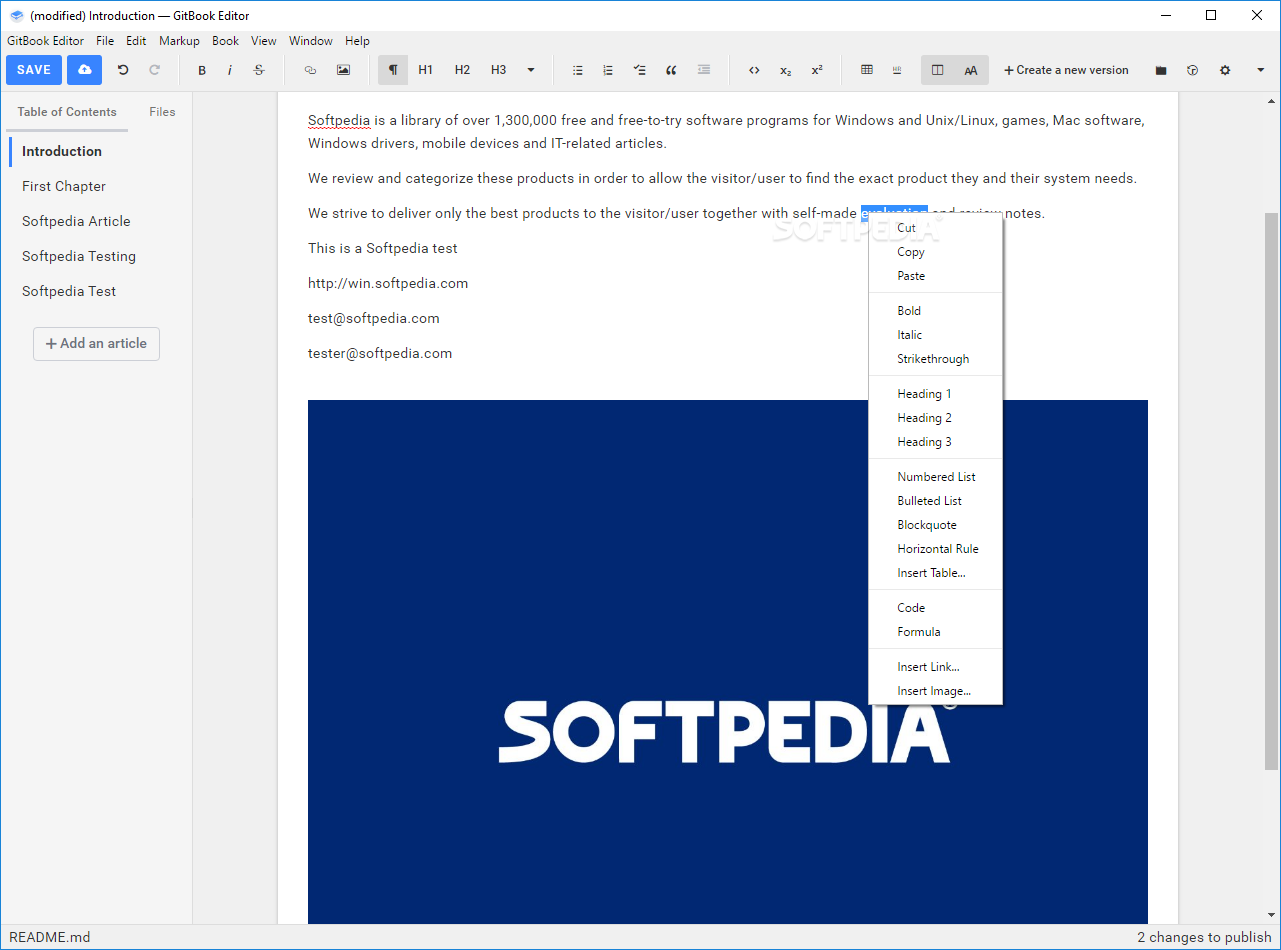Click the folder icon in toolbar
Image resolution: width=1281 pixels, height=950 pixels.
coord(1161,70)
